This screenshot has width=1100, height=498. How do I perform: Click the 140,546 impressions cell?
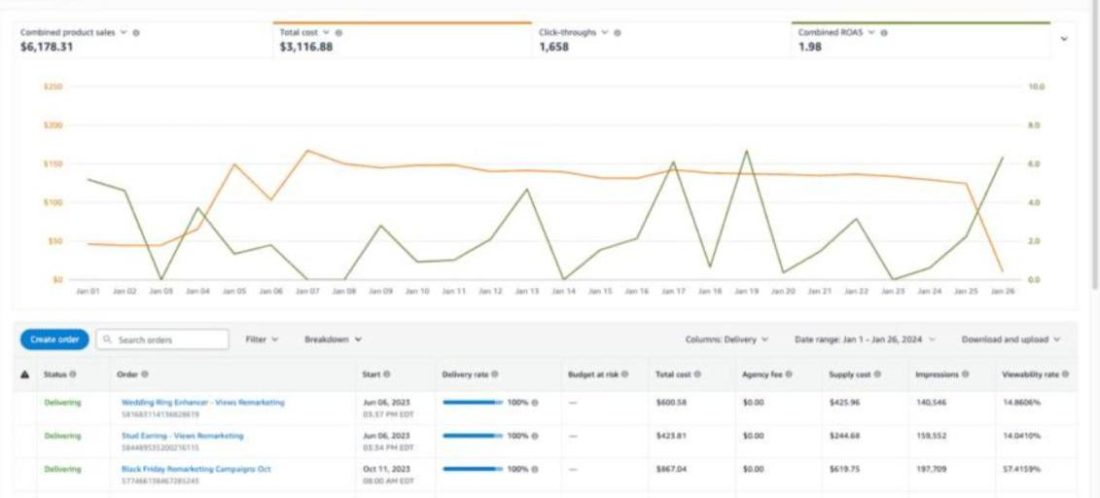click(931, 403)
